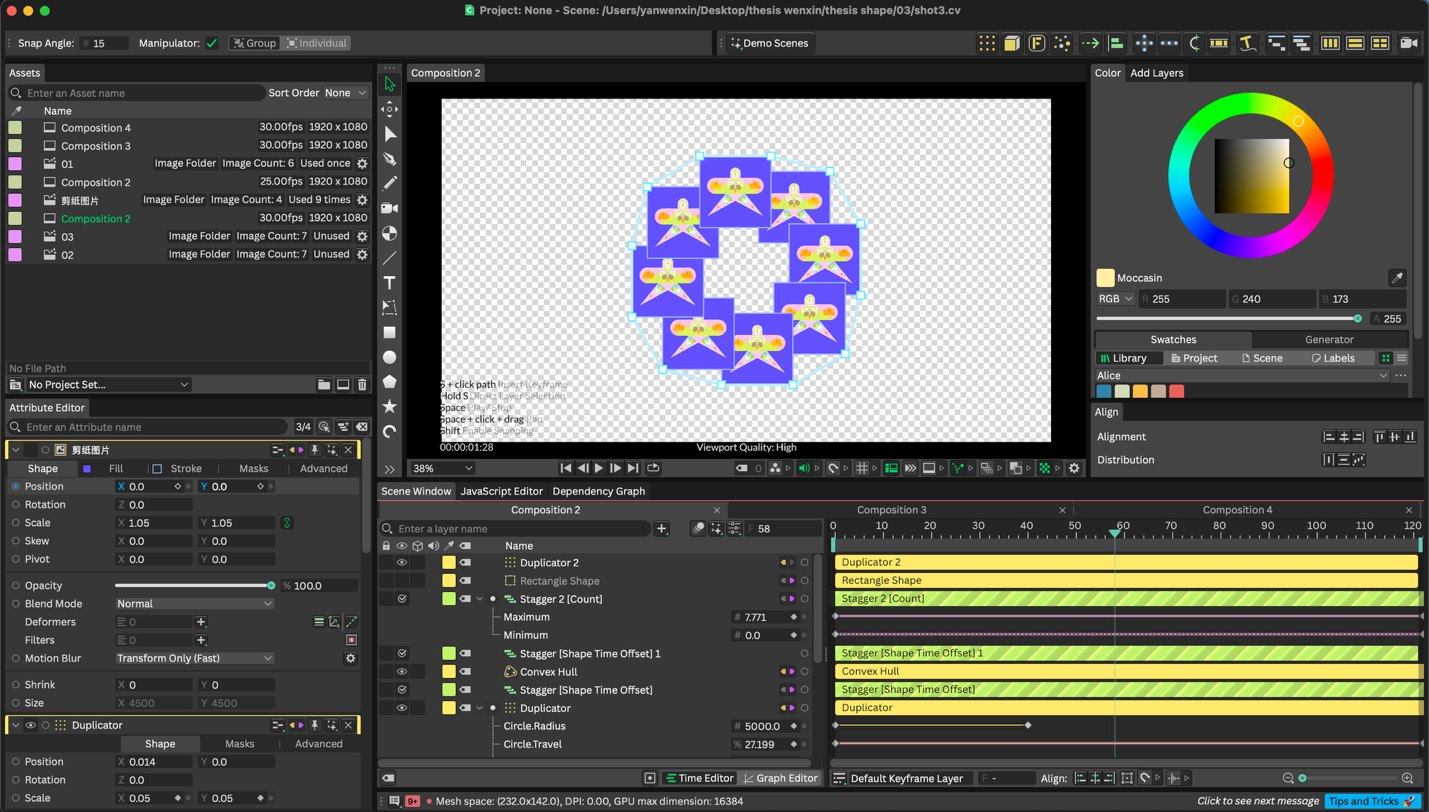Open the Dependency Graph tab
This screenshot has height=812, width=1429.
coord(599,491)
